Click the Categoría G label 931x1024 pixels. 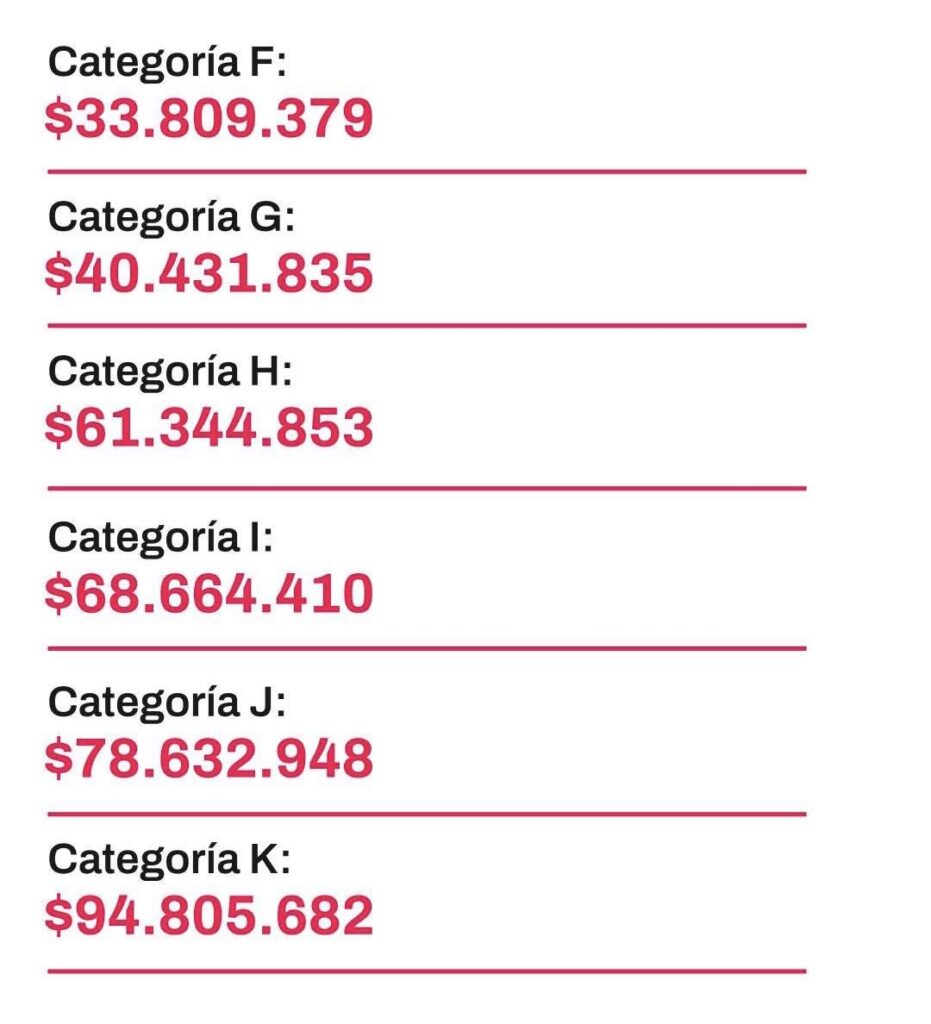172,217
